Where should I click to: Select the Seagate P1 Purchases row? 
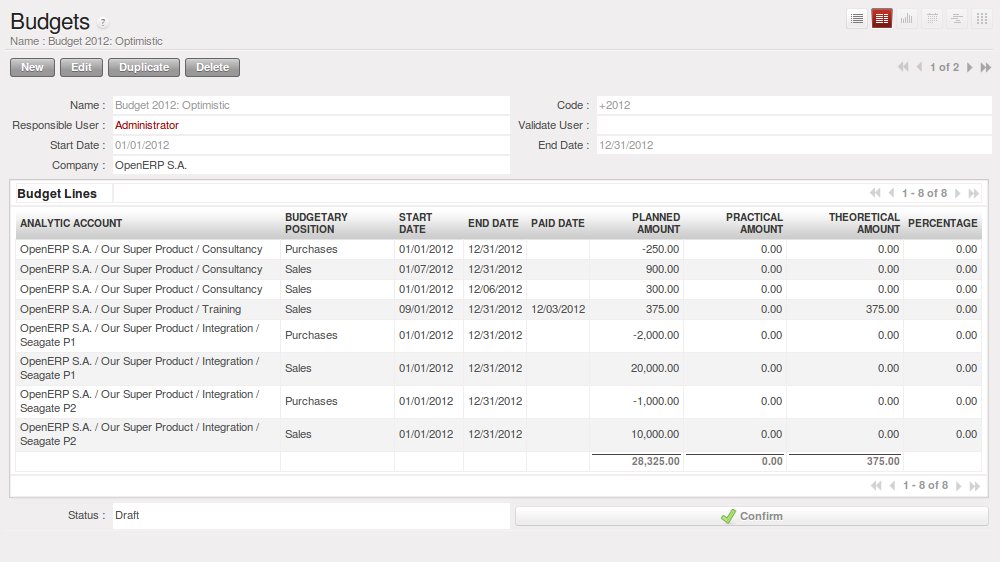point(499,336)
